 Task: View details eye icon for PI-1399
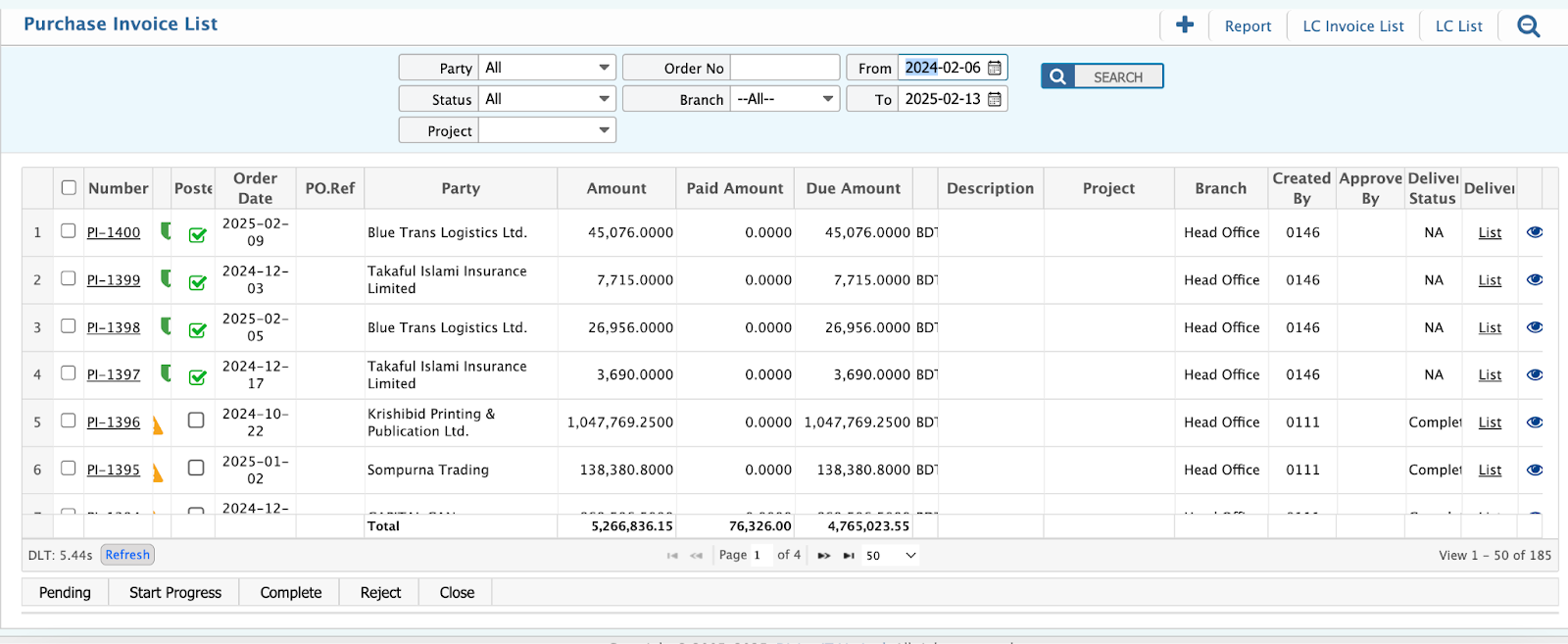pyautogui.click(x=1535, y=279)
